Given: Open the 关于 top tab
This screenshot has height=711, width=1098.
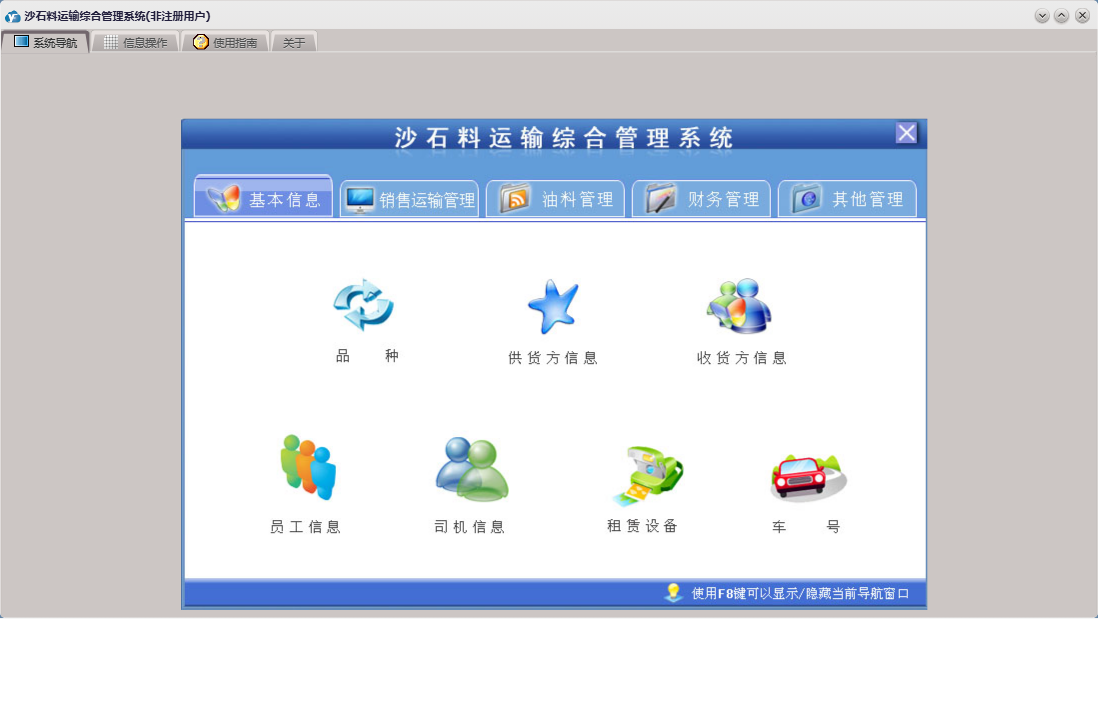Looking at the screenshot, I should [294, 43].
